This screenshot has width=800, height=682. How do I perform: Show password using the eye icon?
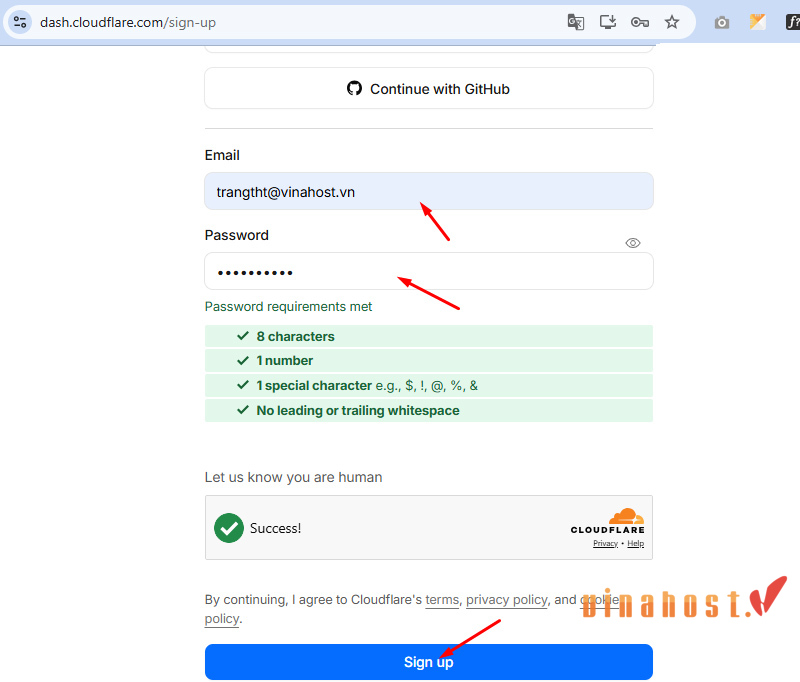pos(633,243)
